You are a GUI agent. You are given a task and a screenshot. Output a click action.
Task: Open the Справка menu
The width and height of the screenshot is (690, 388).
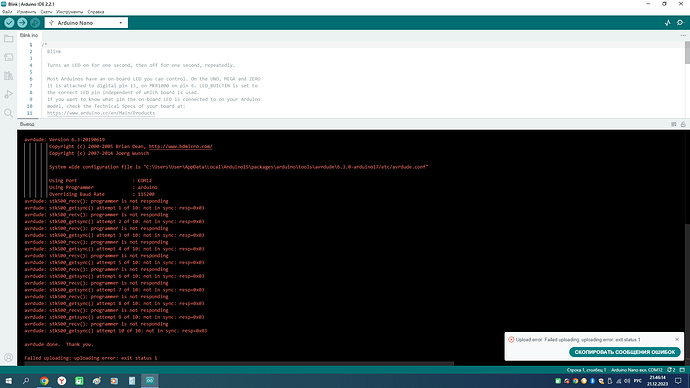pos(96,12)
